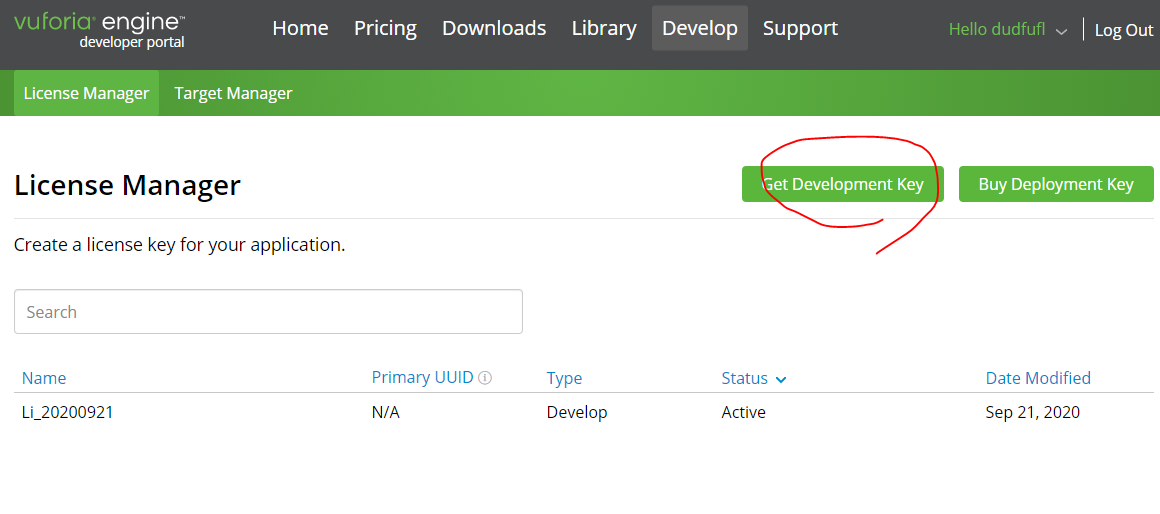Click the License Manager page heading
Screen dimensions: 1160x514
pyautogui.click(x=127, y=184)
